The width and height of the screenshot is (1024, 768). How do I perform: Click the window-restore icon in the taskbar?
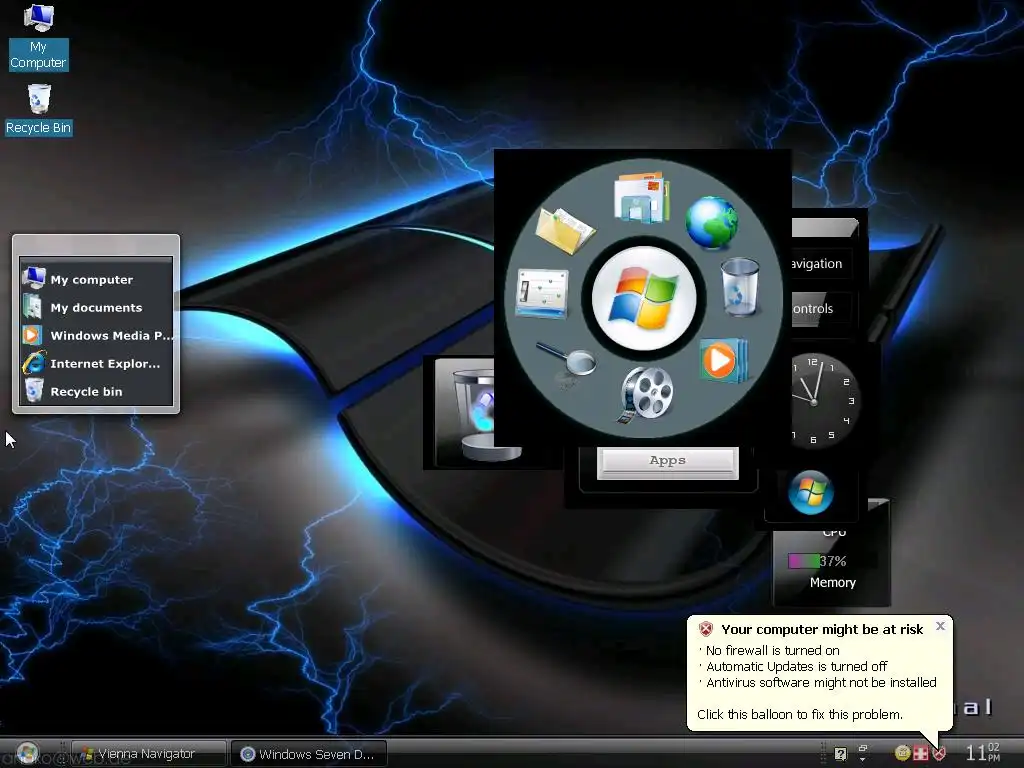863,748
